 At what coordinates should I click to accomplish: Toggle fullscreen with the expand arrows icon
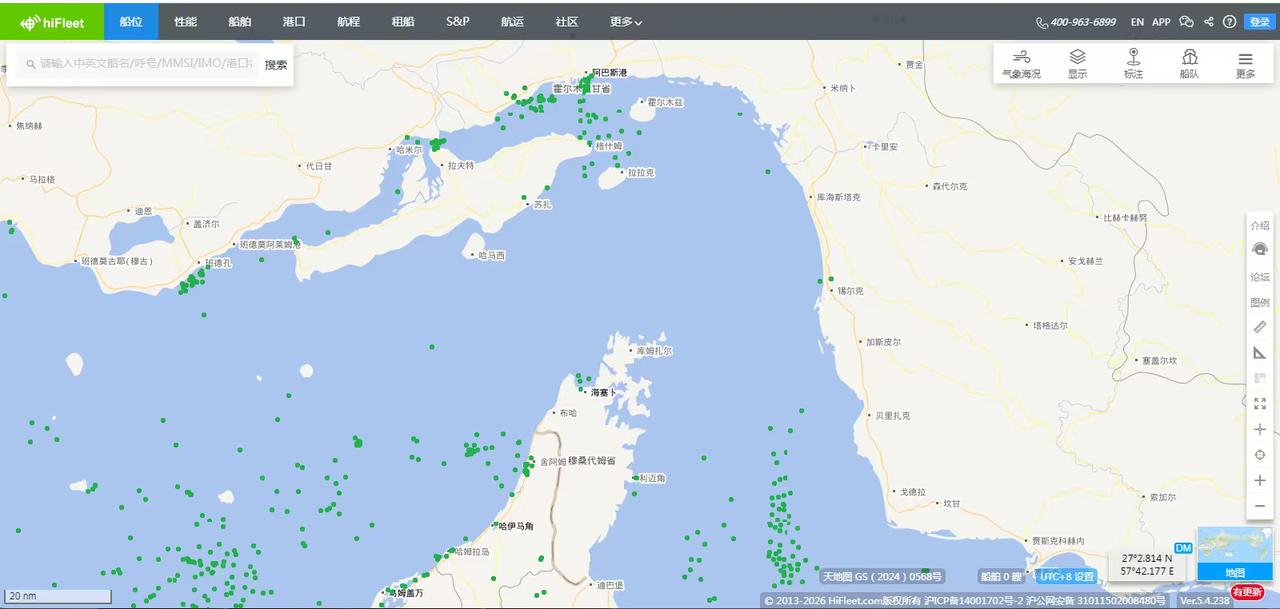[x=1260, y=403]
